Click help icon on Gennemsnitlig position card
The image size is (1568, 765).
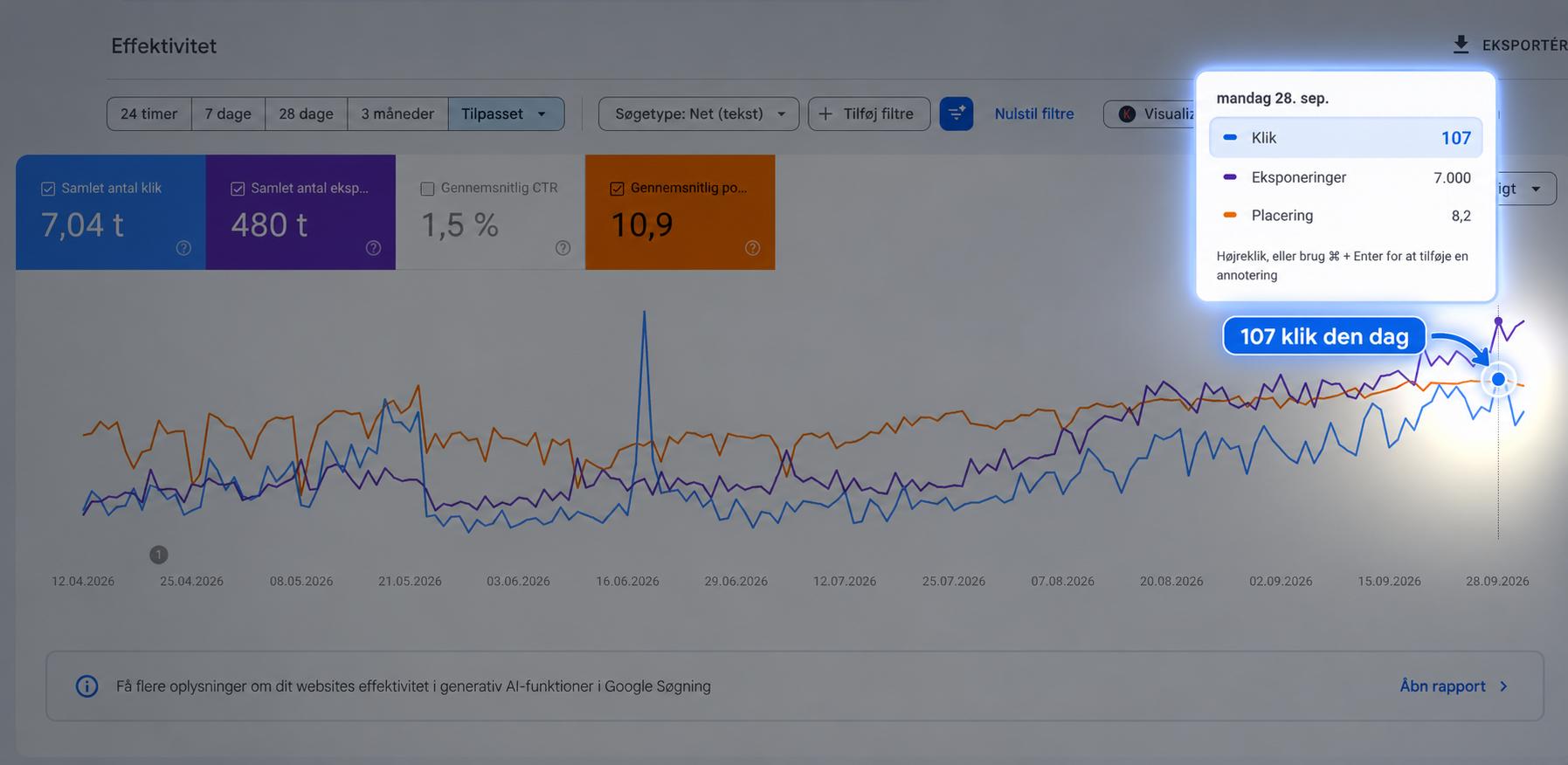[752, 248]
